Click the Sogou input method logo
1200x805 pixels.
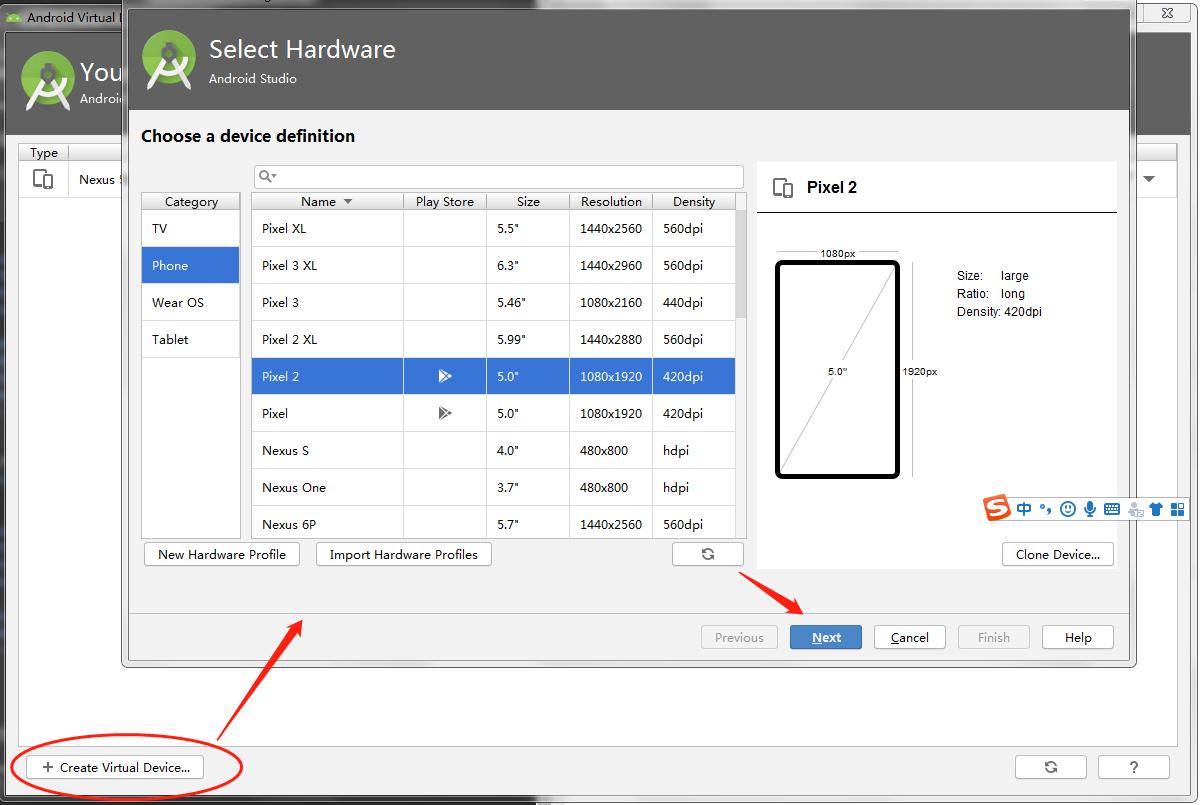(997, 508)
